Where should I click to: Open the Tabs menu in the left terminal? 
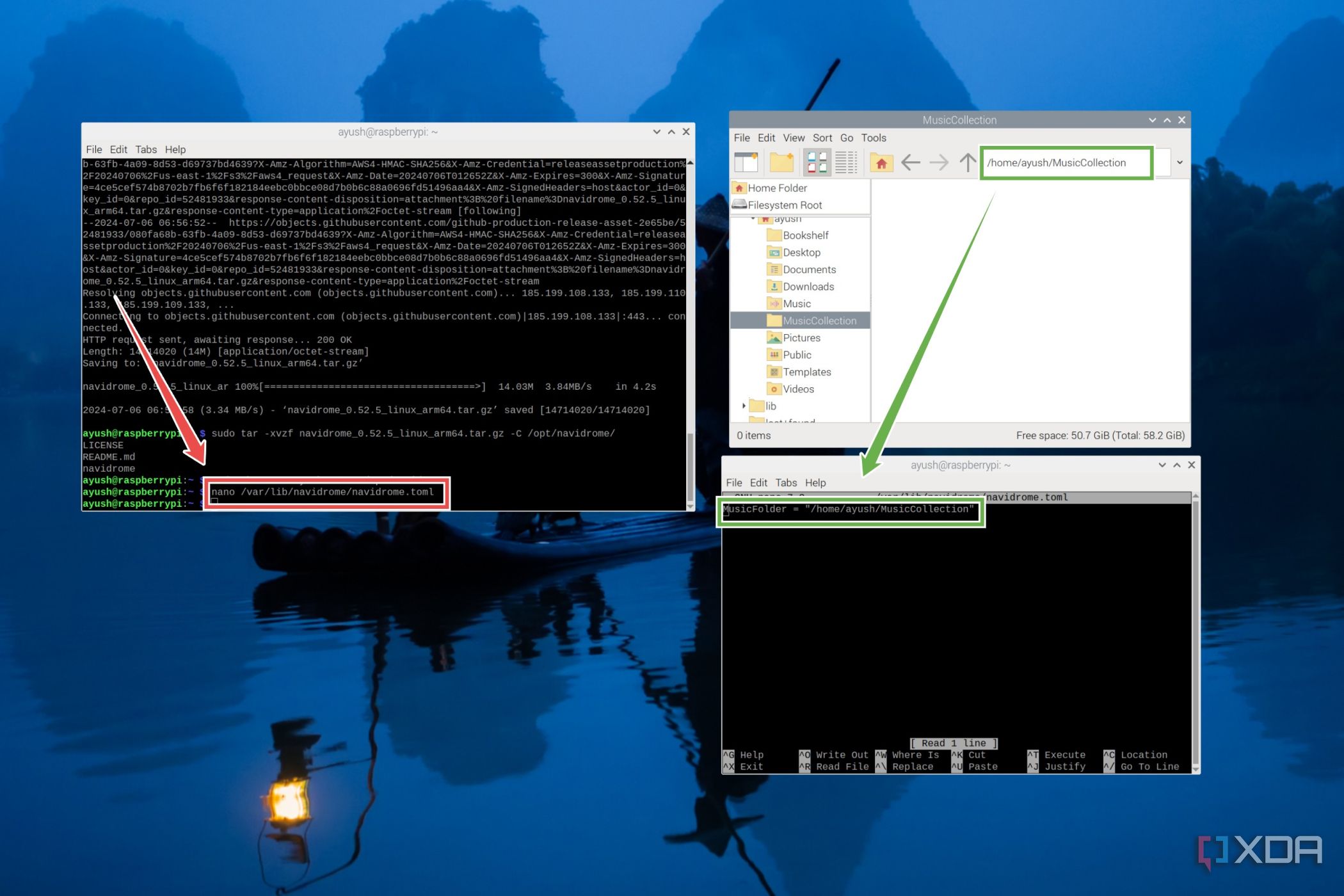tap(145, 149)
